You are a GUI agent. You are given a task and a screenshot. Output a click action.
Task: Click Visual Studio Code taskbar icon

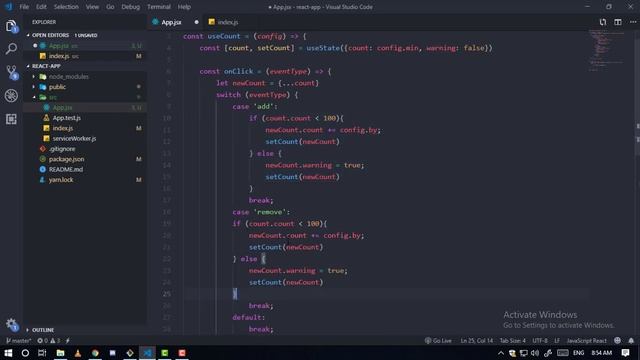pyautogui.click(x=147, y=353)
